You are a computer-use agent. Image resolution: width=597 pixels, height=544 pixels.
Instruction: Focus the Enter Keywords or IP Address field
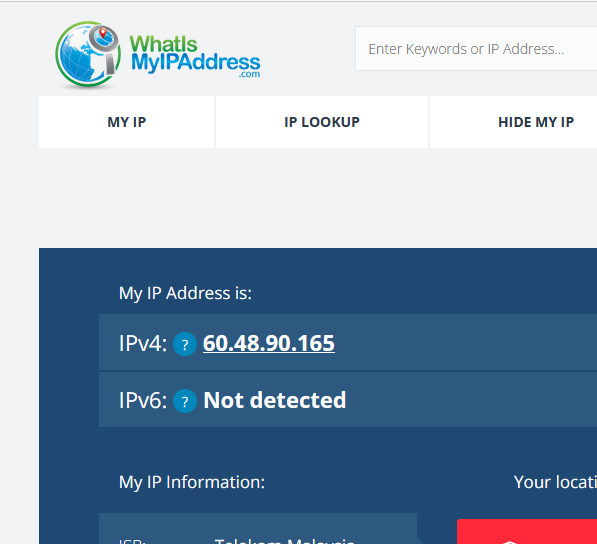(476, 49)
